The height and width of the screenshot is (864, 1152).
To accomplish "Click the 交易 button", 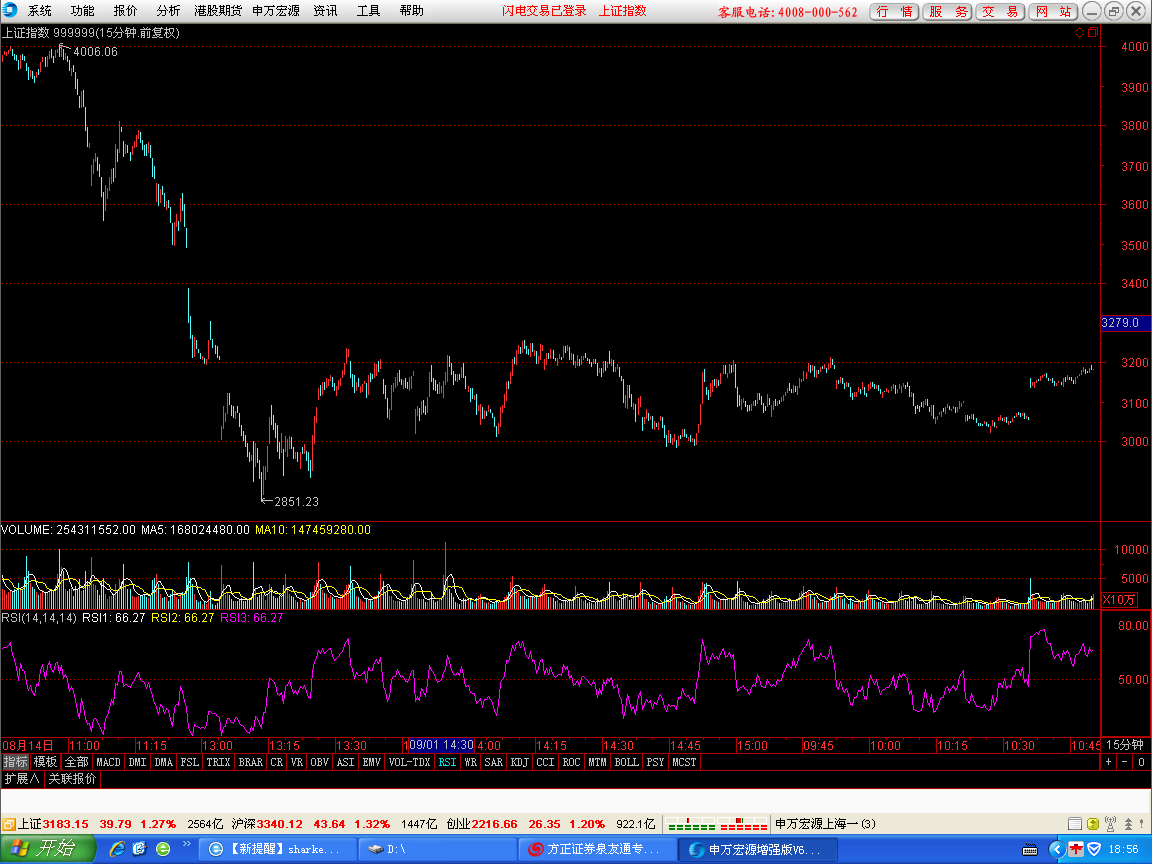I will coord(1001,11).
